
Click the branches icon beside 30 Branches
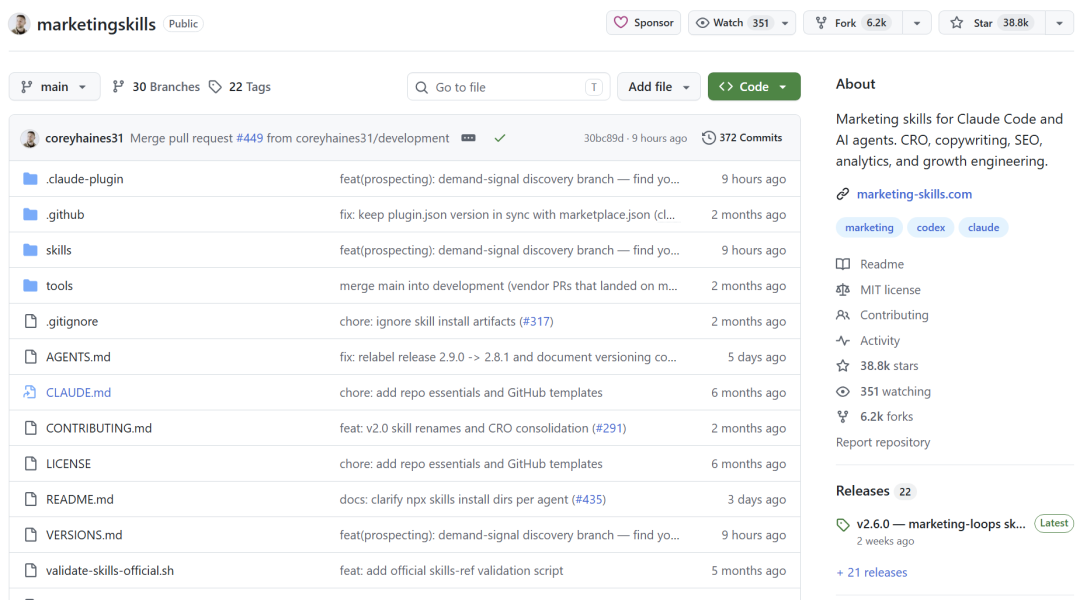tap(118, 87)
